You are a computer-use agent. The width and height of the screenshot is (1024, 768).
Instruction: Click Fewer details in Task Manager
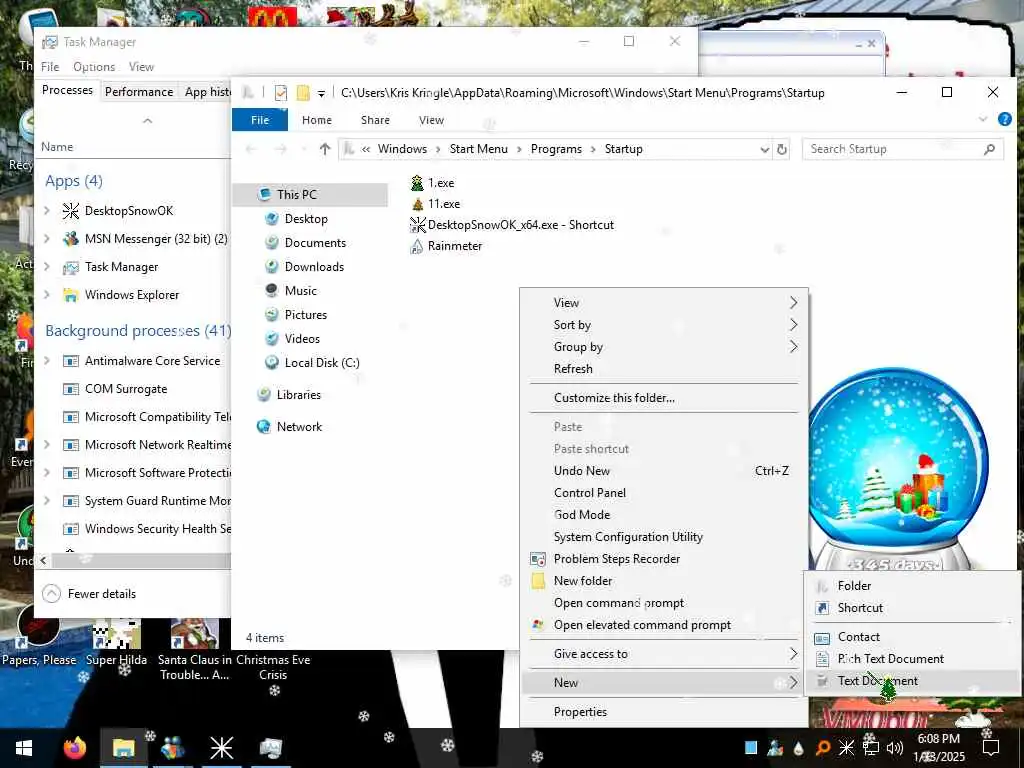pos(89,594)
